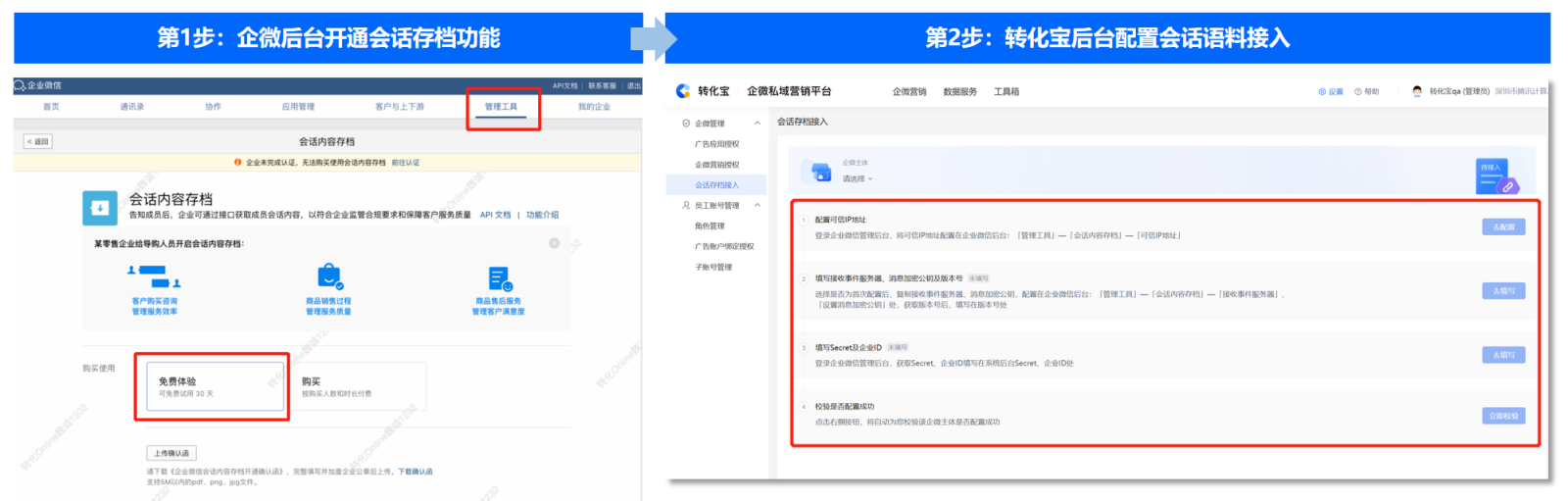Open the 首页 tab in WeCom
1568x501 pixels.
[51, 106]
